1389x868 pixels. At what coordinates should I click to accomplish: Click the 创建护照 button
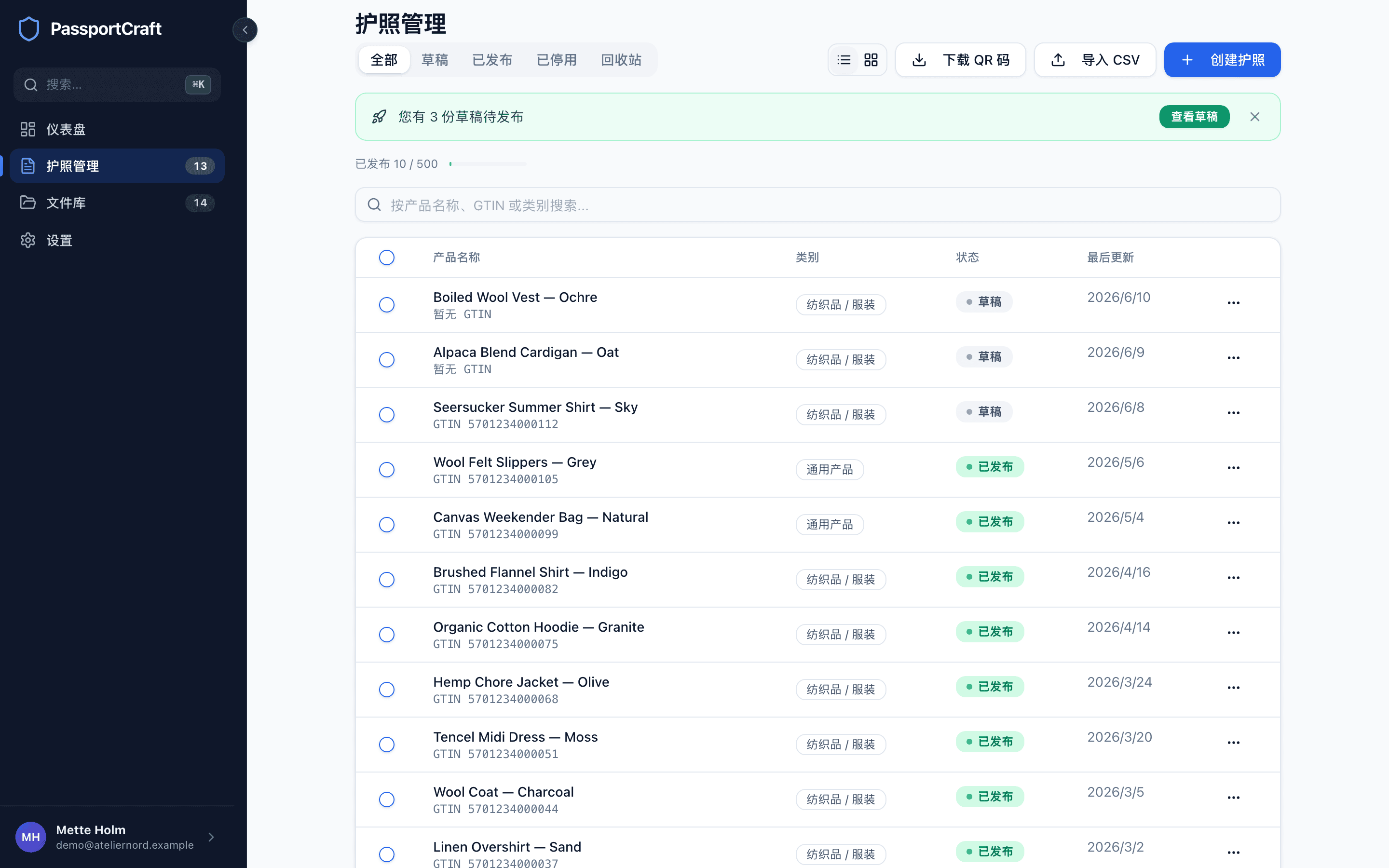(x=1222, y=60)
